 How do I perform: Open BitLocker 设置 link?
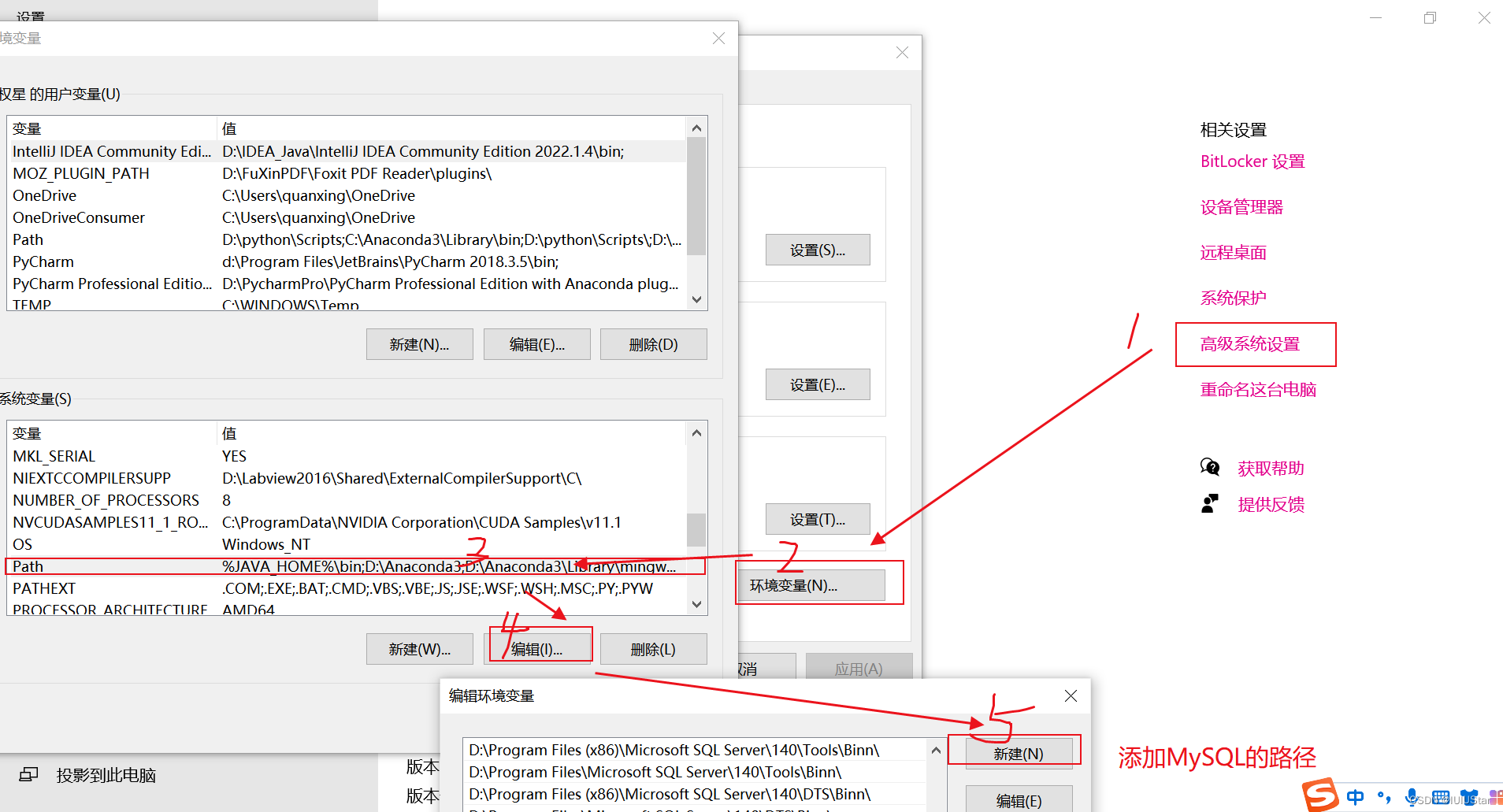1252,161
